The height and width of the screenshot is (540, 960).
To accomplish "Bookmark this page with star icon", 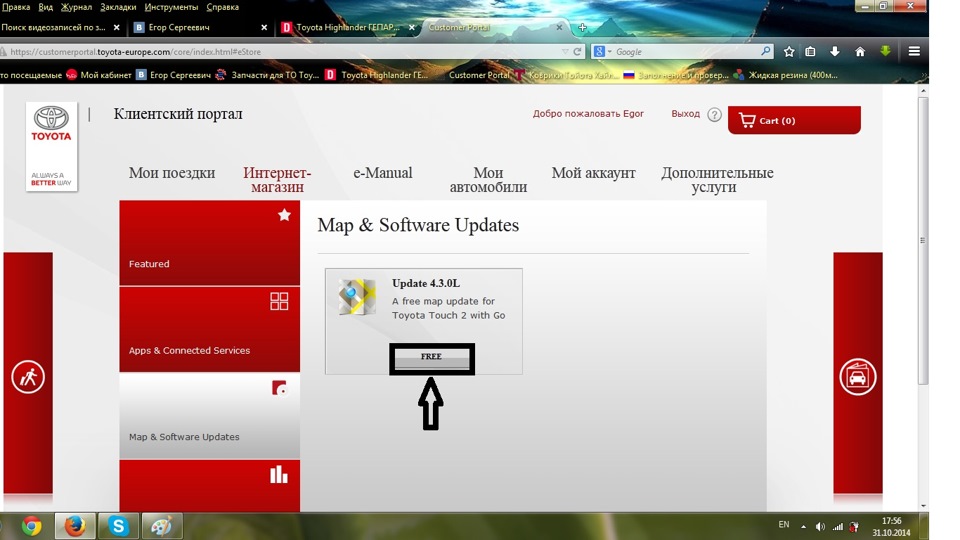I will [x=789, y=52].
